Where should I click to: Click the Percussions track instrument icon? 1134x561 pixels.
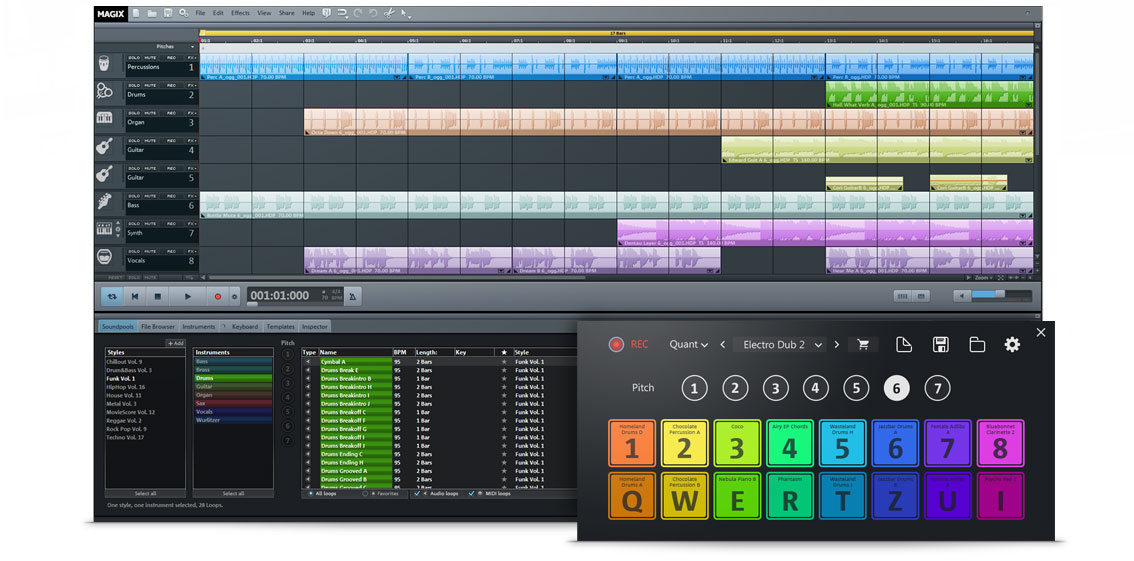point(105,64)
